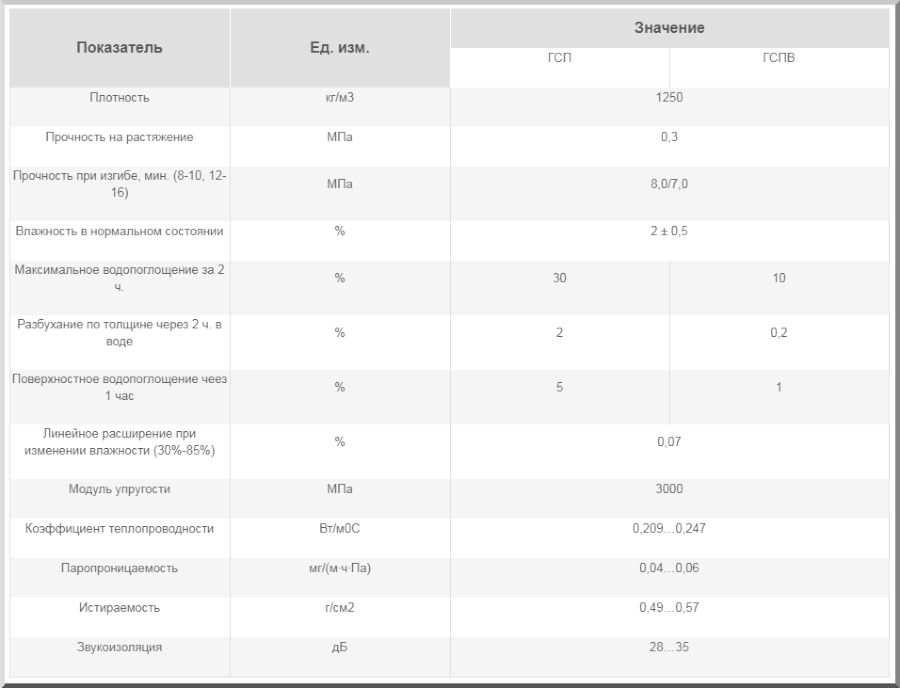Click the Ед. изм. column header

[x=339, y=47]
